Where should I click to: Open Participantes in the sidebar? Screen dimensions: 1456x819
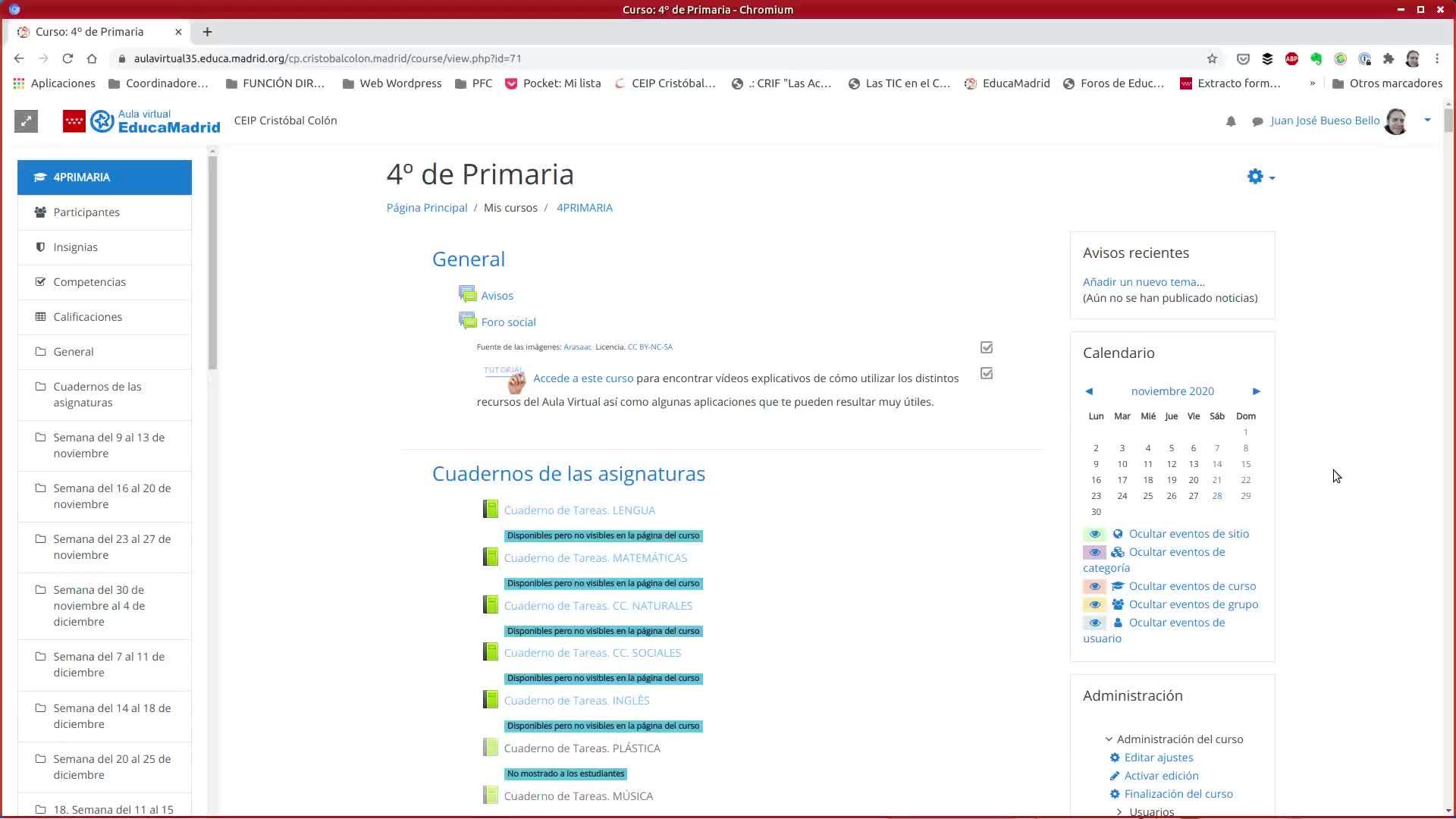(x=86, y=212)
